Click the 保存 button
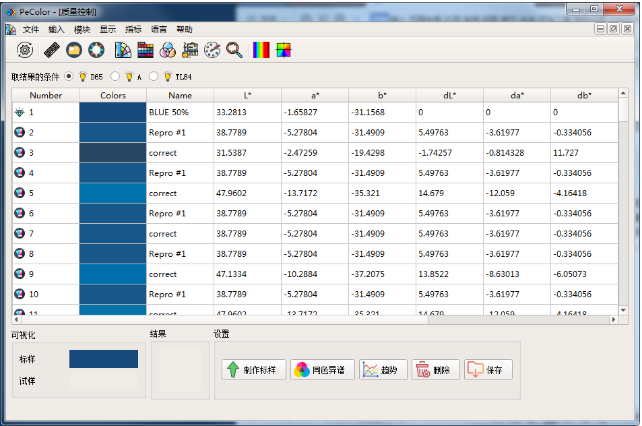This screenshot has height=426, width=642. [x=488, y=369]
